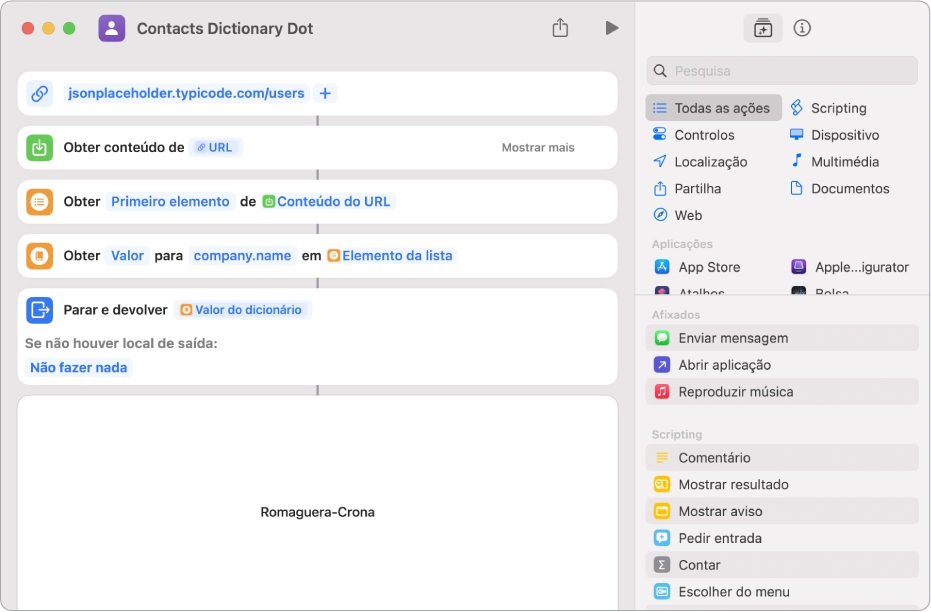Run the shortcut with the play button
Screen dimensions: 931x612
click(612, 28)
